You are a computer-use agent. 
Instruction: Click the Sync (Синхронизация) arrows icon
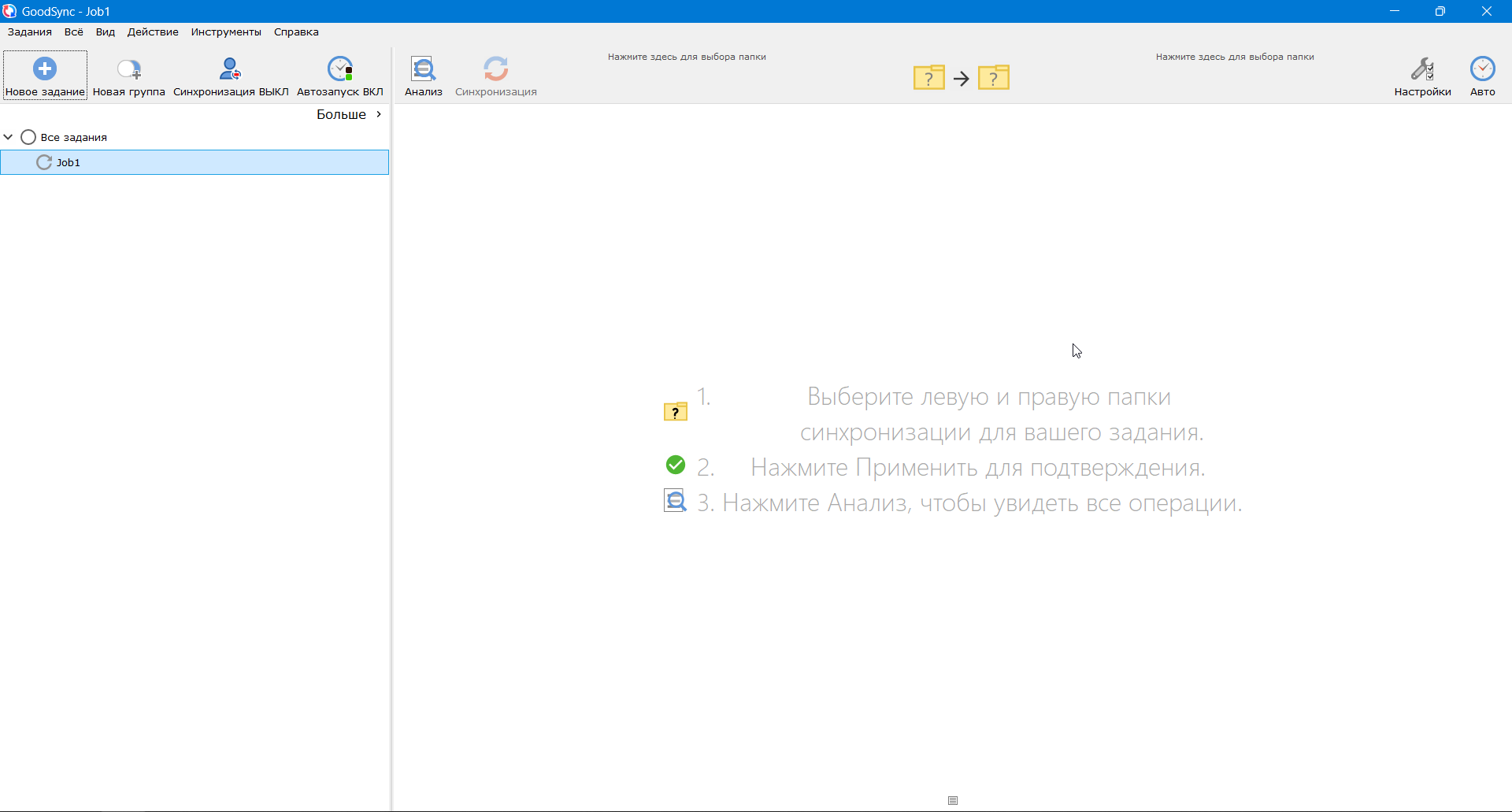tap(495, 69)
